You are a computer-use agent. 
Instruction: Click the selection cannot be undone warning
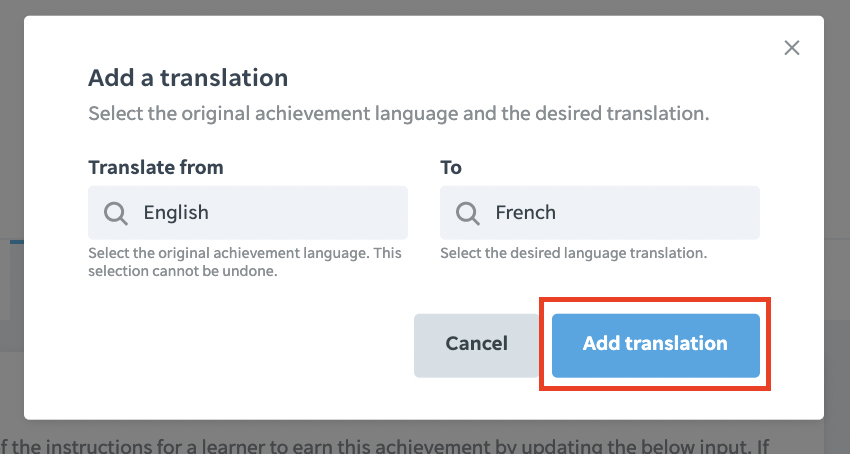[x=245, y=262]
